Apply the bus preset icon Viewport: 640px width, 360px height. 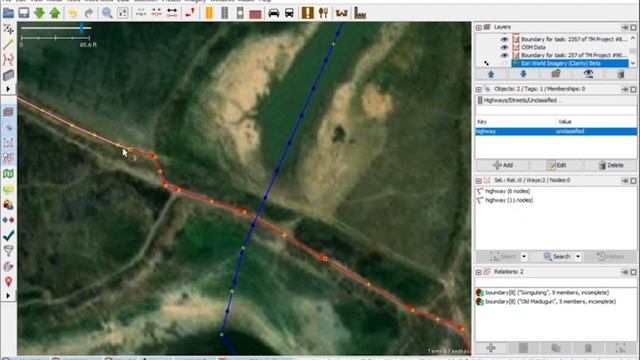coord(289,13)
